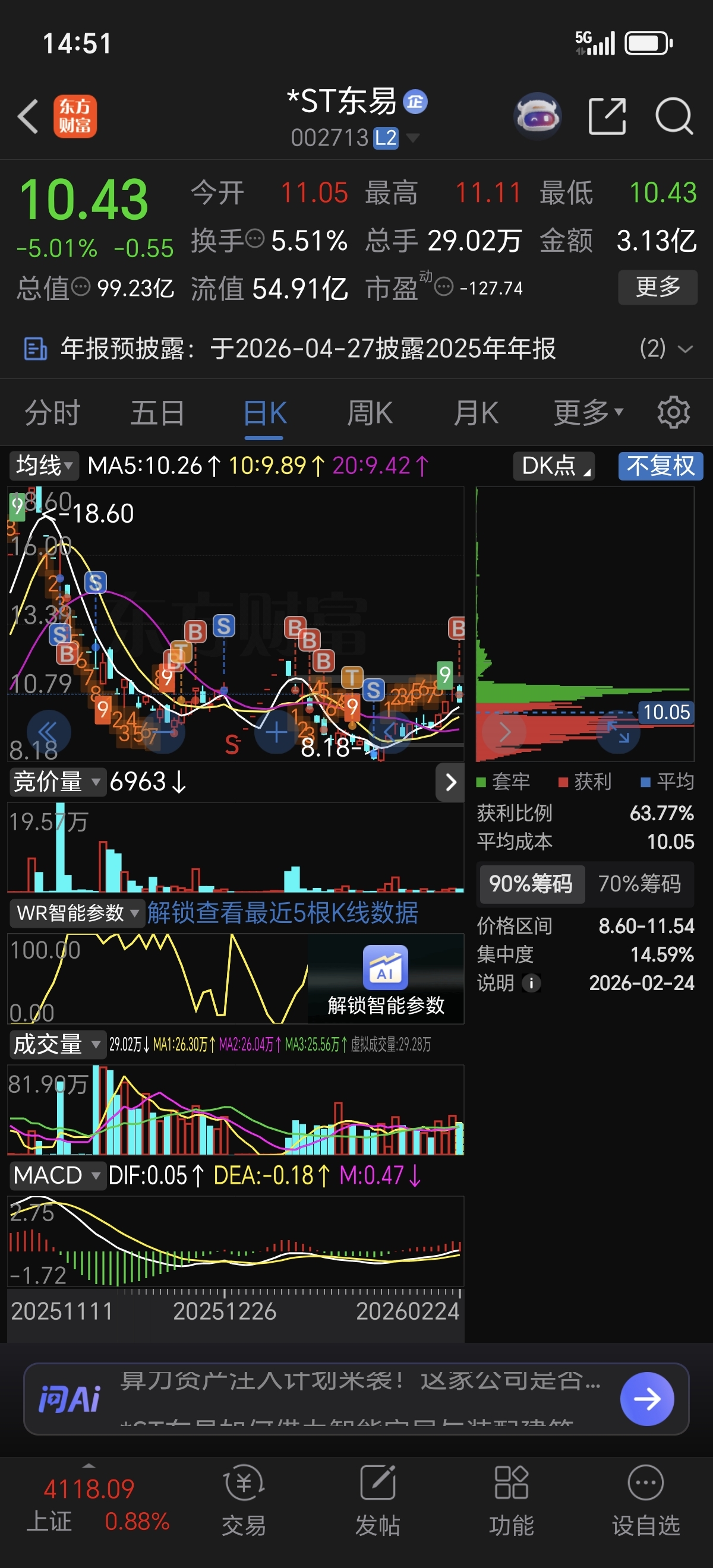Screen dimensions: 713x1568
Task: Switch to 周K tab
Action: coord(370,413)
